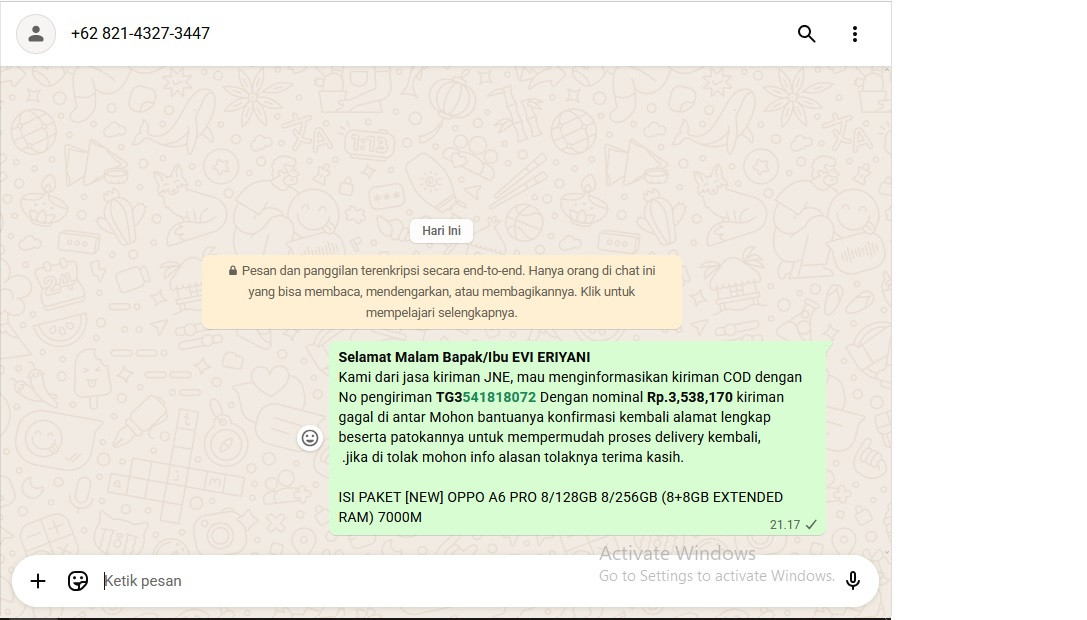Click the 21.17 message timestamp
Viewport: 1087px width, 620px height.
click(785, 525)
